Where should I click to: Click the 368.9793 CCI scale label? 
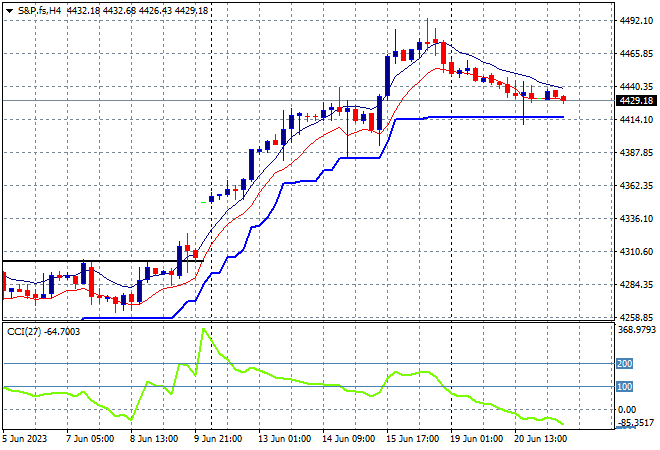(636, 329)
